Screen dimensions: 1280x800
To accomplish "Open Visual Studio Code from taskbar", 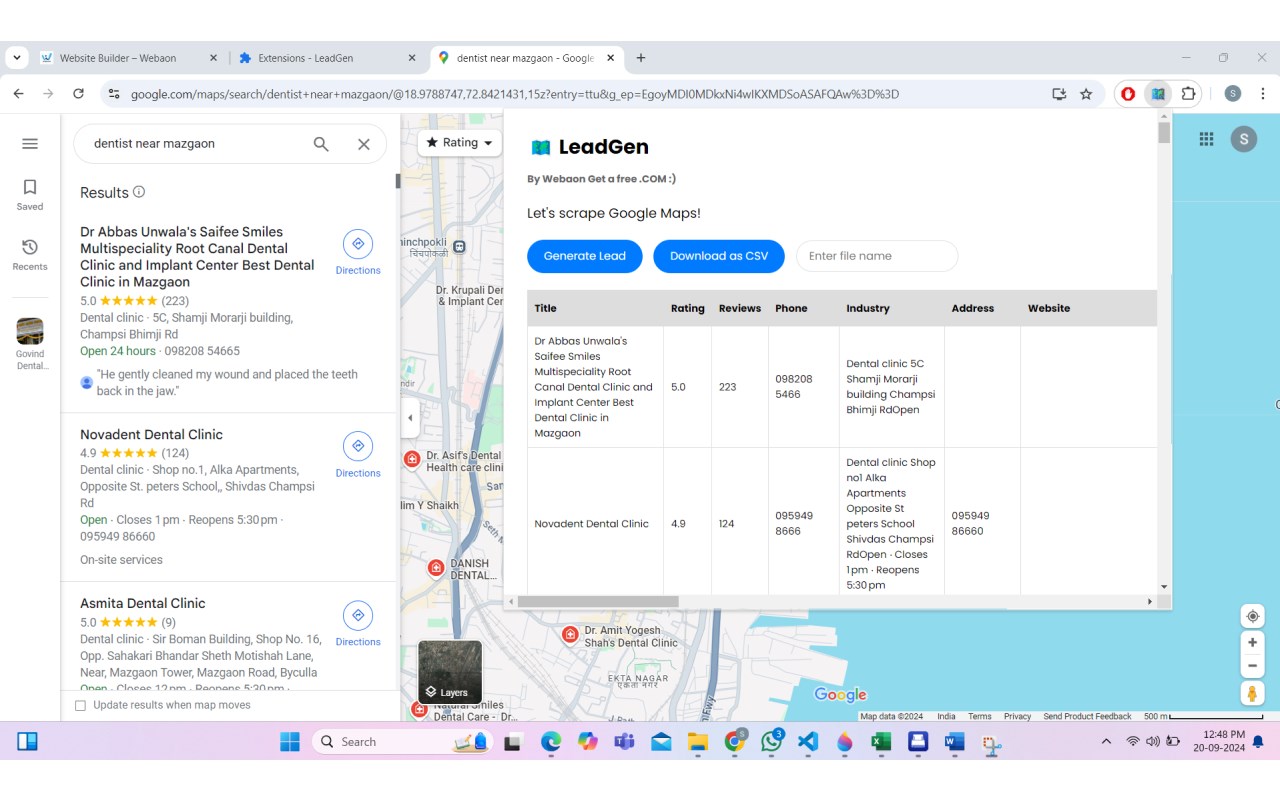I will click(x=808, y=742).
